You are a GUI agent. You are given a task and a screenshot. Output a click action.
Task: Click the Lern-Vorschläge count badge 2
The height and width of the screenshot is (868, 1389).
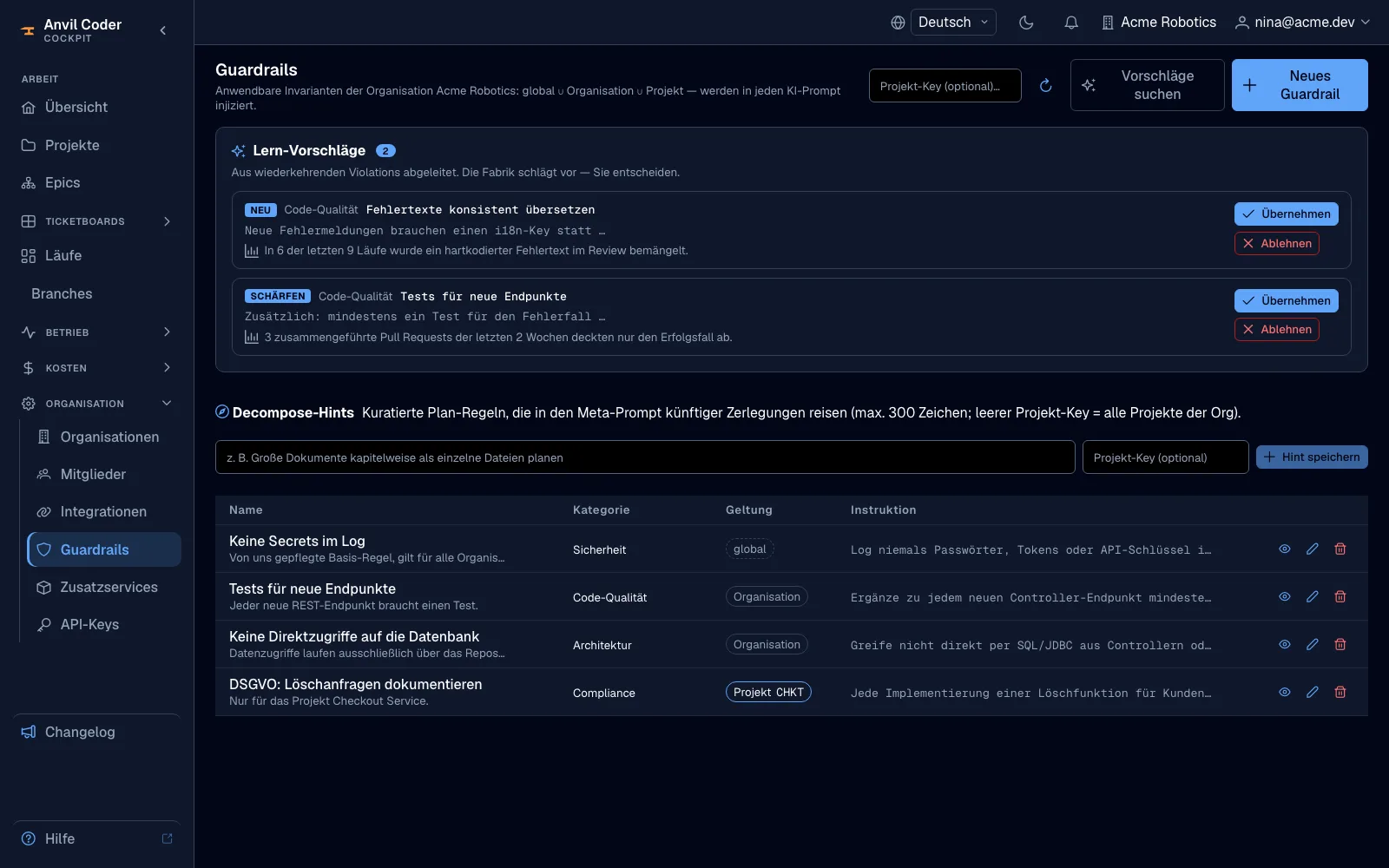tap(385, 151)
